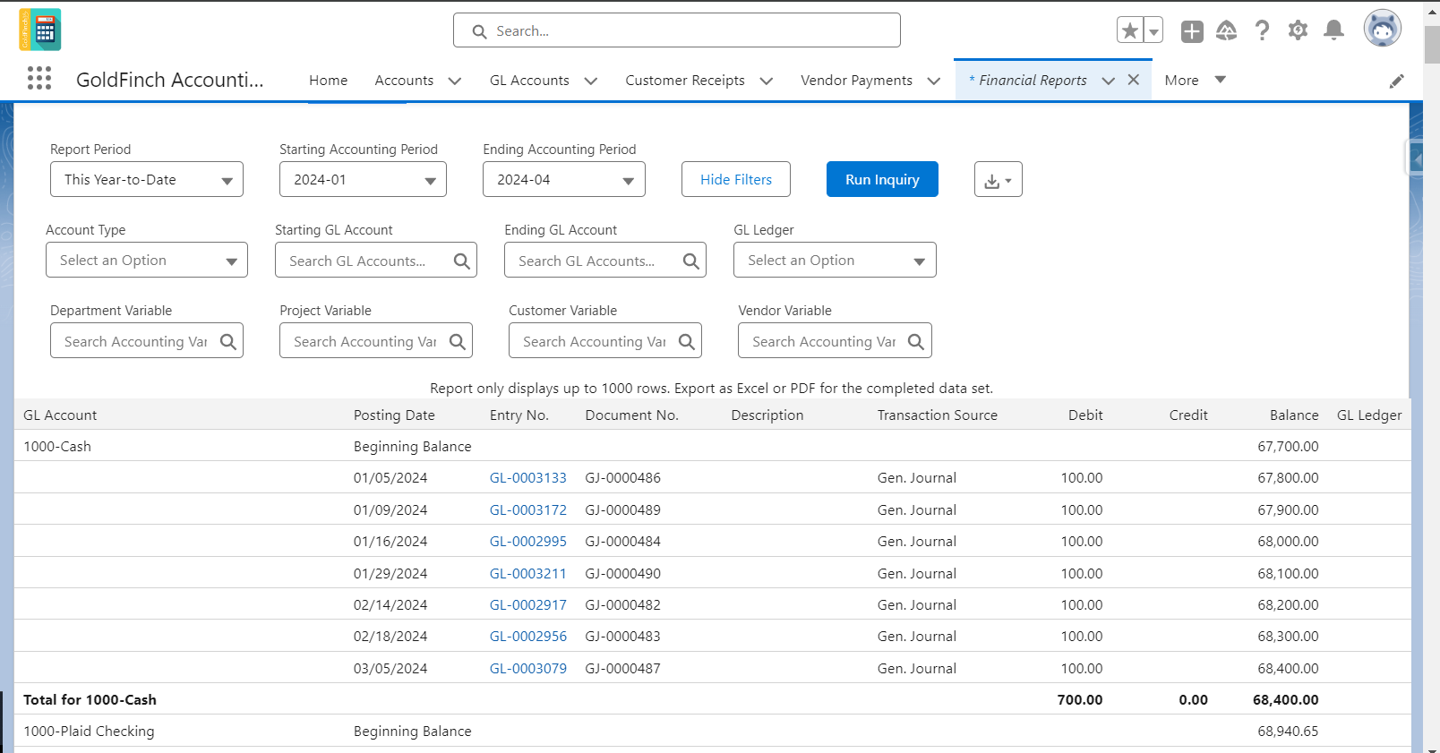Click the search magnifier in Starting GL Account
This screenshot has height=753, width=1440.
[x=462, y=261]
